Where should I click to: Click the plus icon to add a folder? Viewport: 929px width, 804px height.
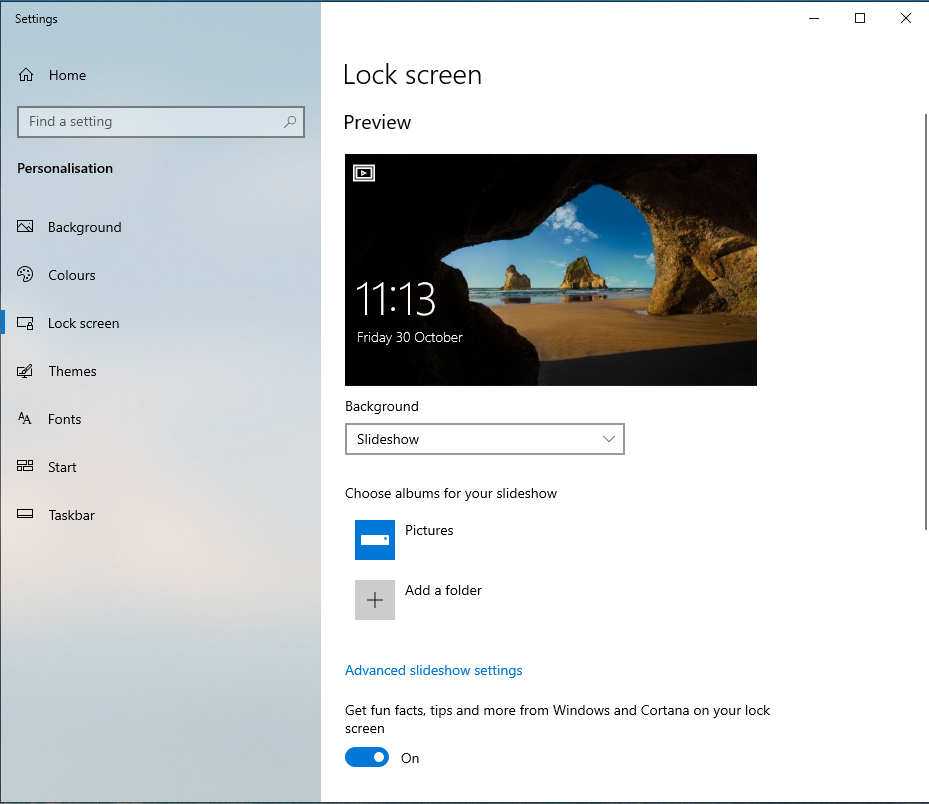pyautogui.click(x=375, y=600)
